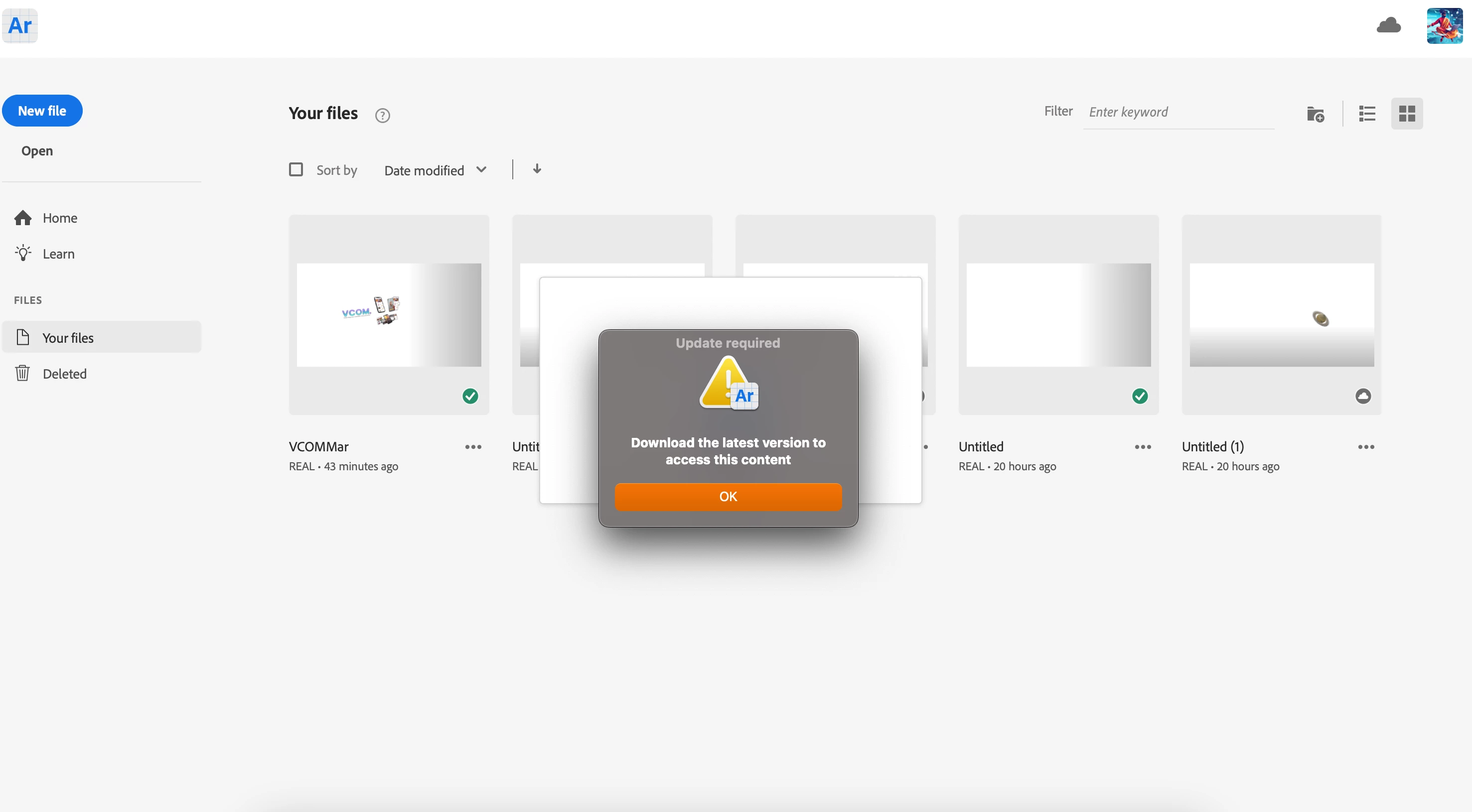Screen dimensions: 1472x812
Task: Click the new folder icon
Action: click(1315, 114)
